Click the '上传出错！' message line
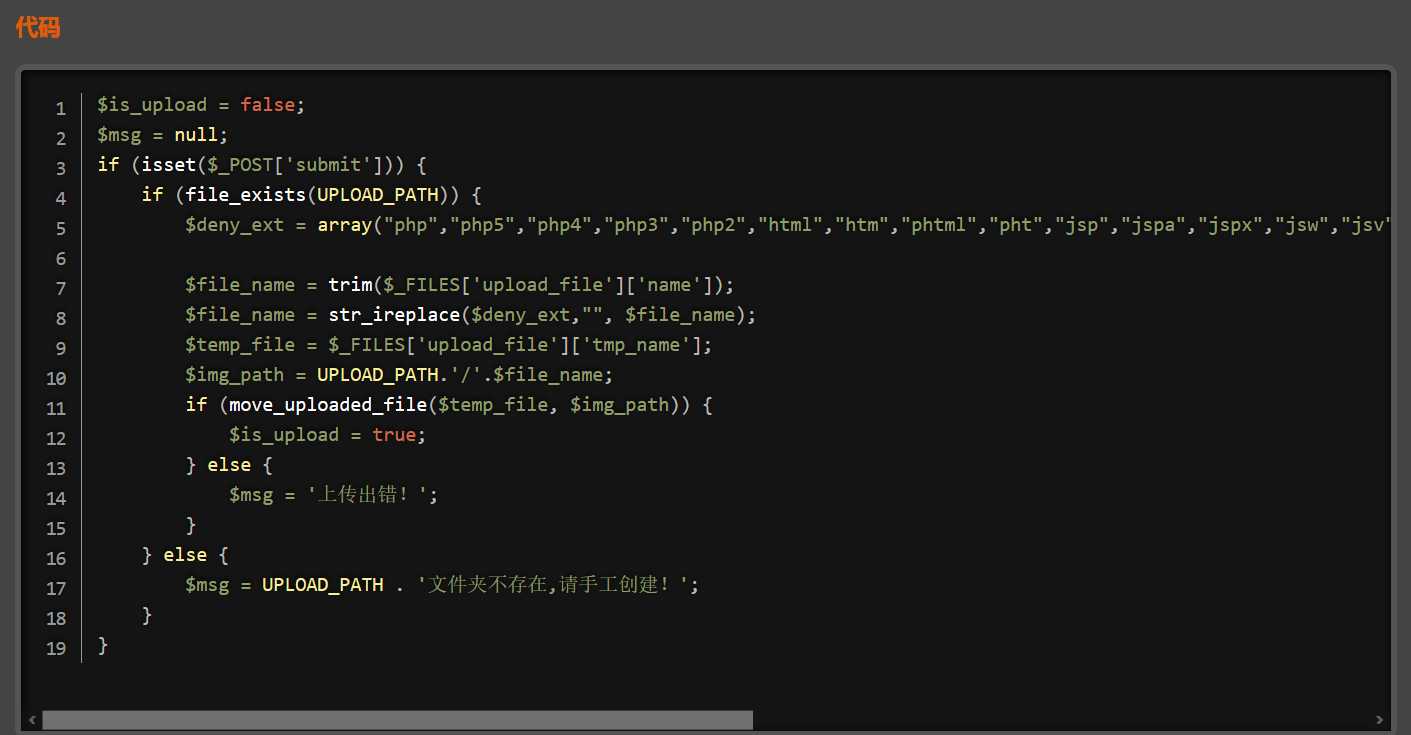The image size is (1411, 735). [334, 495]
